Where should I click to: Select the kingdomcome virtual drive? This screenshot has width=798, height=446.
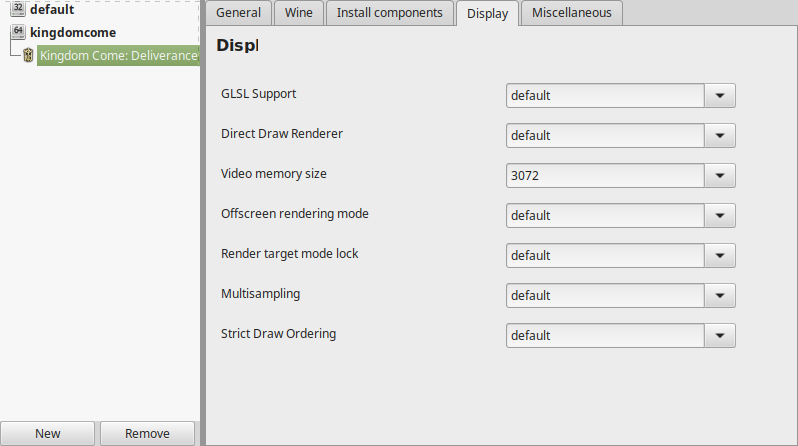[73, 33]
